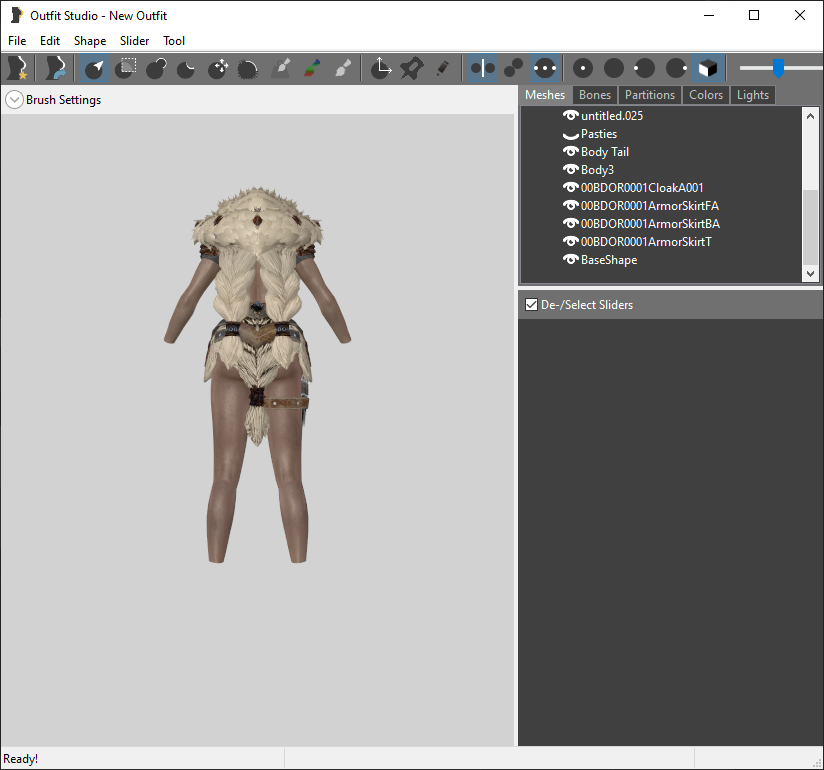The width and height of the screenshot is (824, 770).
Task: Minimize the Outfit Studio window
Action: [x=709, y=15]
